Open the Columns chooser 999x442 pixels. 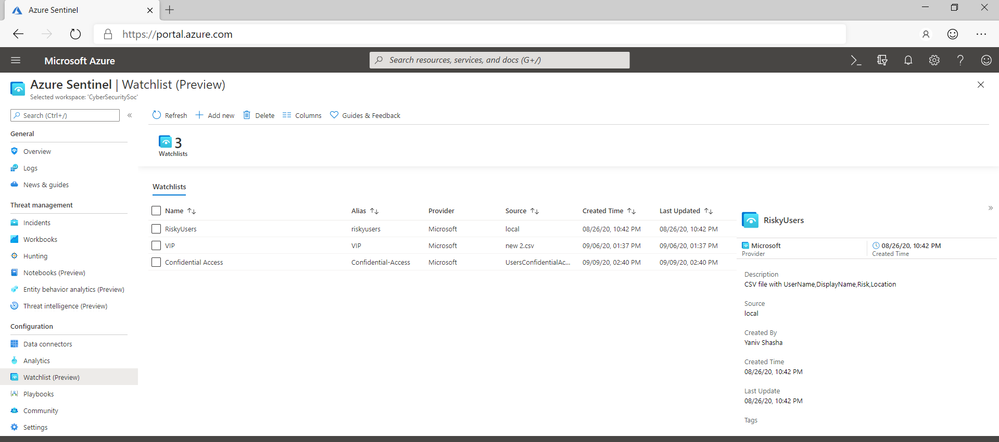(x=302, y=115)
